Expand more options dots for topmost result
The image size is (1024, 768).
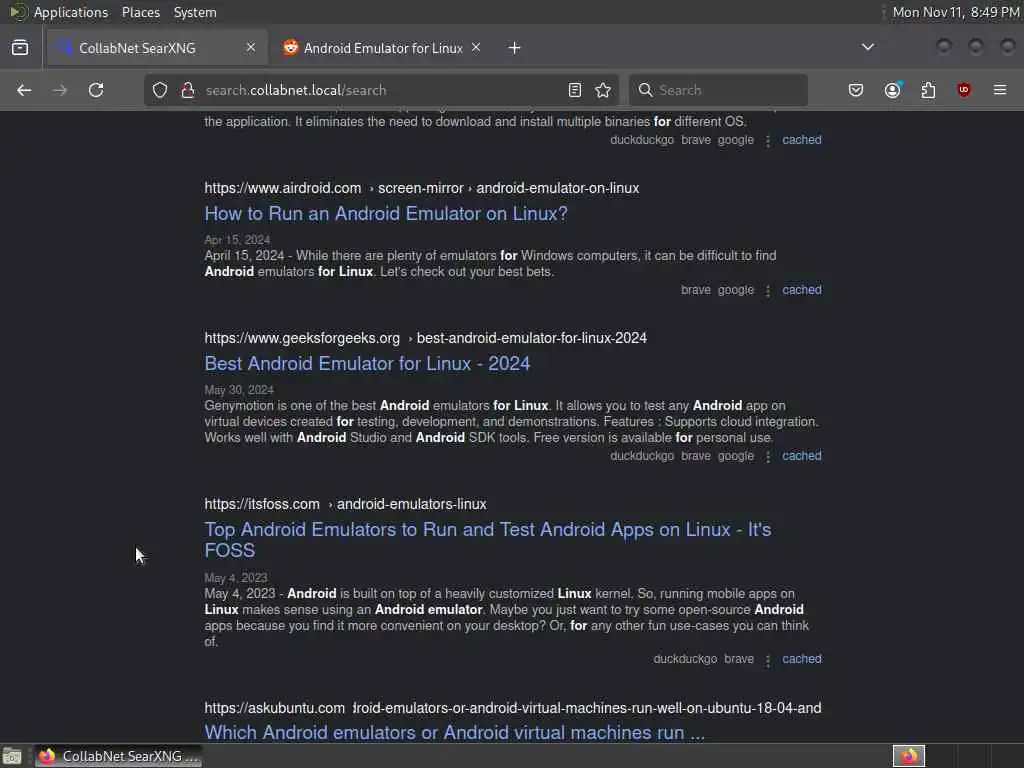tap(768, 140)
